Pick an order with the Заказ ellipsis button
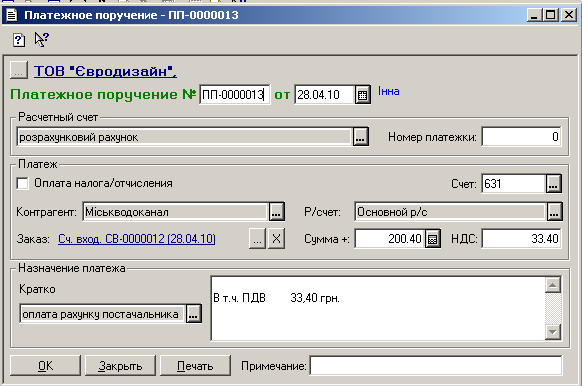The image size is (582, 386). tap(257, 239)
